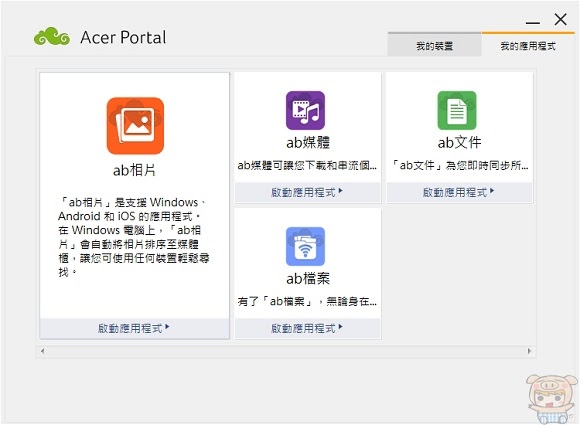Click the left arrow of horizontal scrollbar
This screenshot has height=425, width=580.
(43, 351)
